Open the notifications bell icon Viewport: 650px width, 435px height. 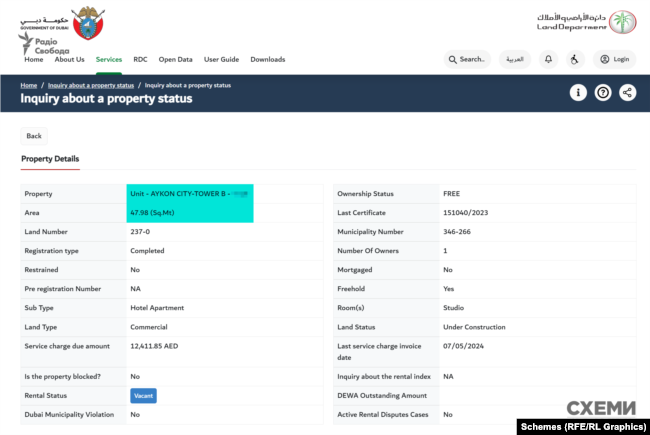point(548,59)
